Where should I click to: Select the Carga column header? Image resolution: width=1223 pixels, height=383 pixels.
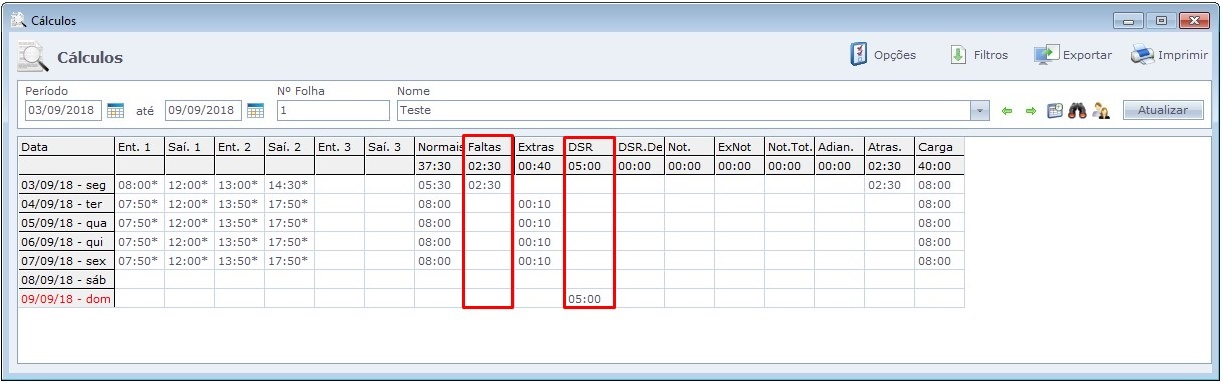pyautogui.click(x=939, y=147)
